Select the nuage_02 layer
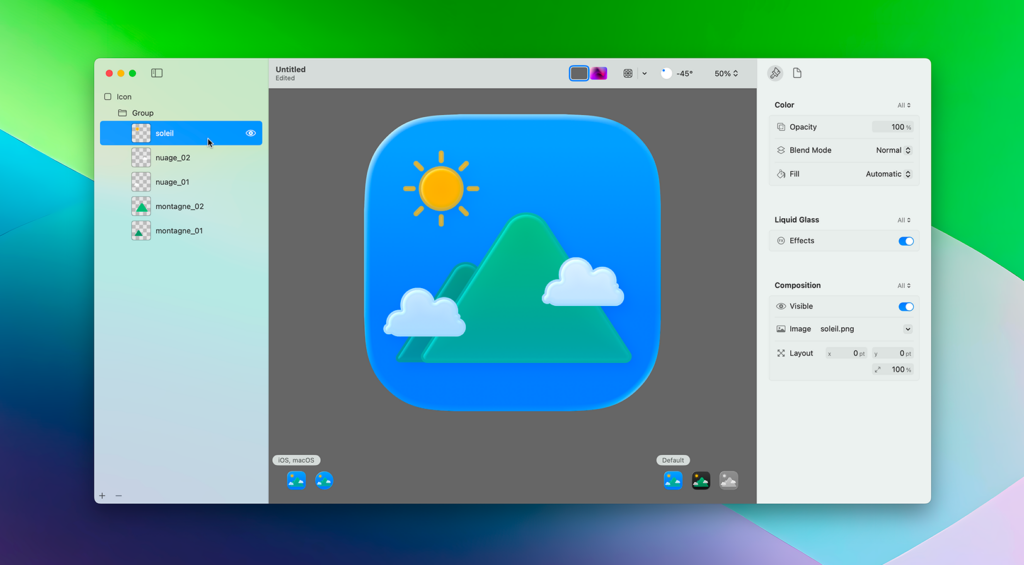Screen dimensions: 1024x565 click(x=173, y=158)
